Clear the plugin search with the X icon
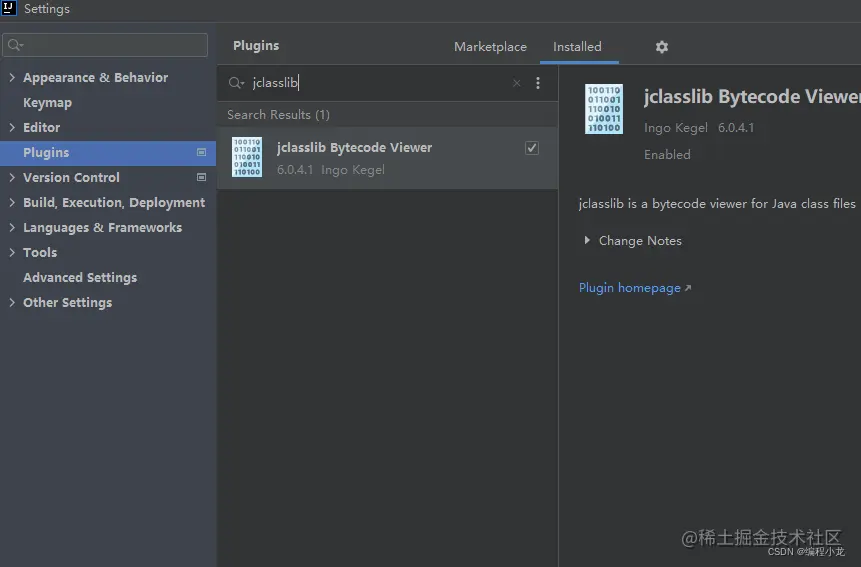The image size is (861, 567). tap(516, 83)
